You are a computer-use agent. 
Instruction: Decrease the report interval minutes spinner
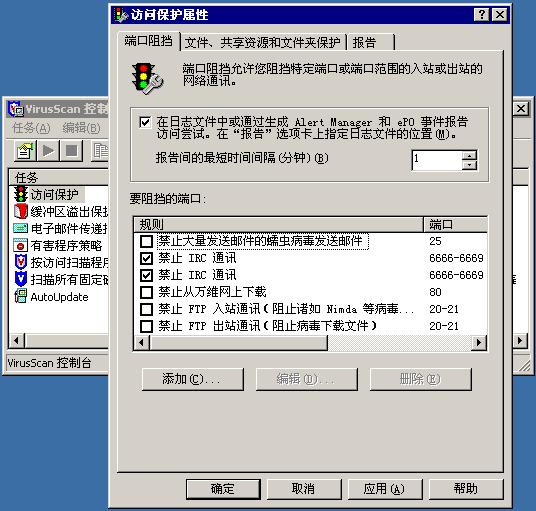coord(469,165)
